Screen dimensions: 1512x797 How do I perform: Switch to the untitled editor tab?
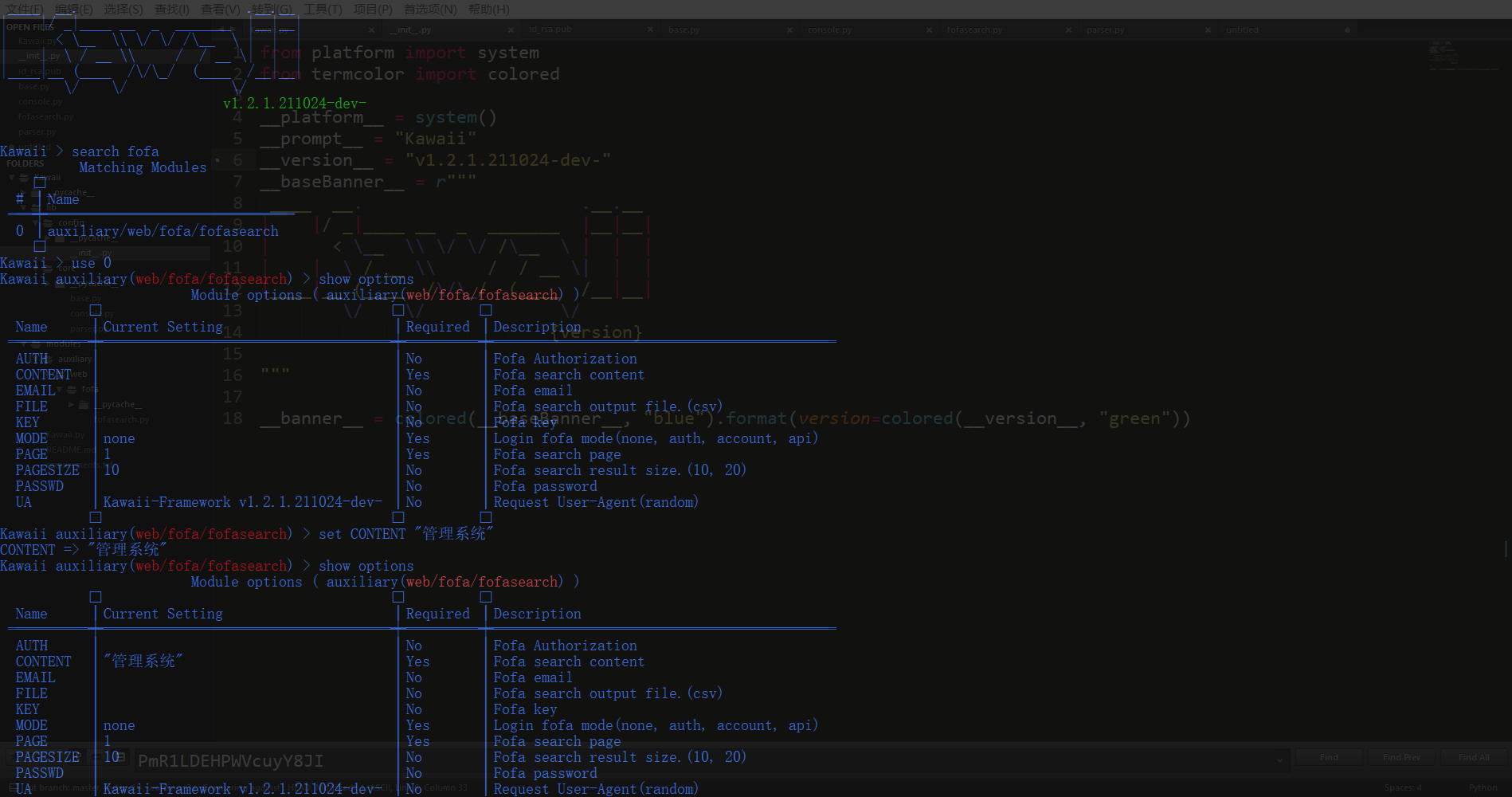pyautogui.click(x=1287, y=29)
